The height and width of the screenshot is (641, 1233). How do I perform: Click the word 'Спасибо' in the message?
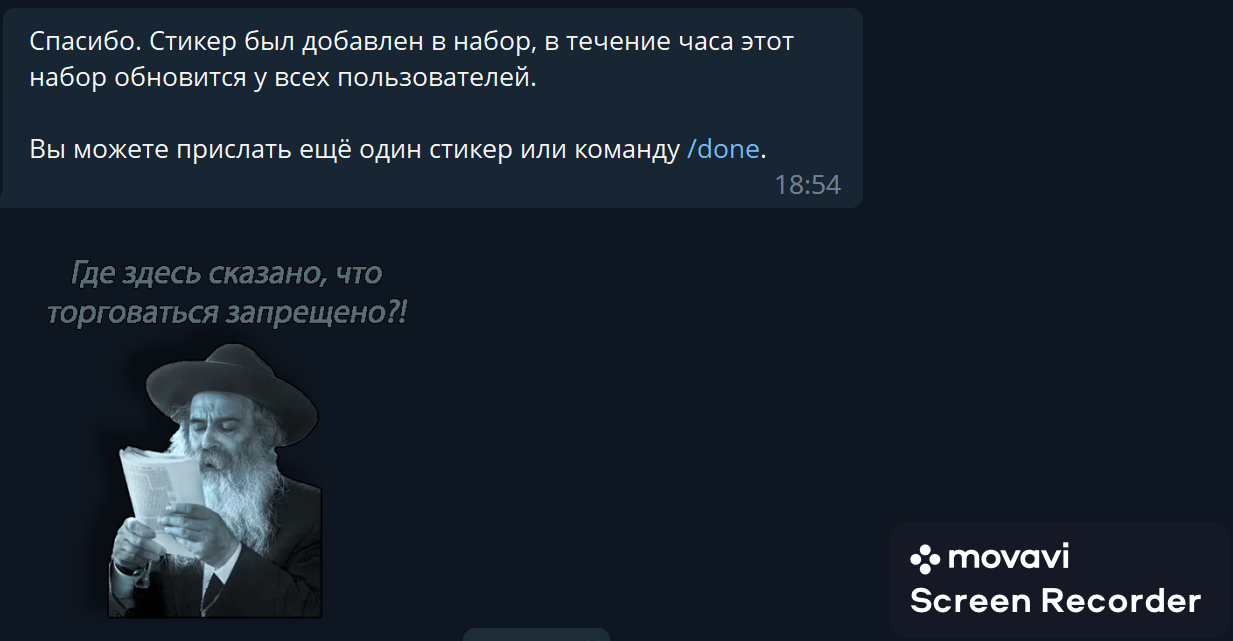[76, 42]
